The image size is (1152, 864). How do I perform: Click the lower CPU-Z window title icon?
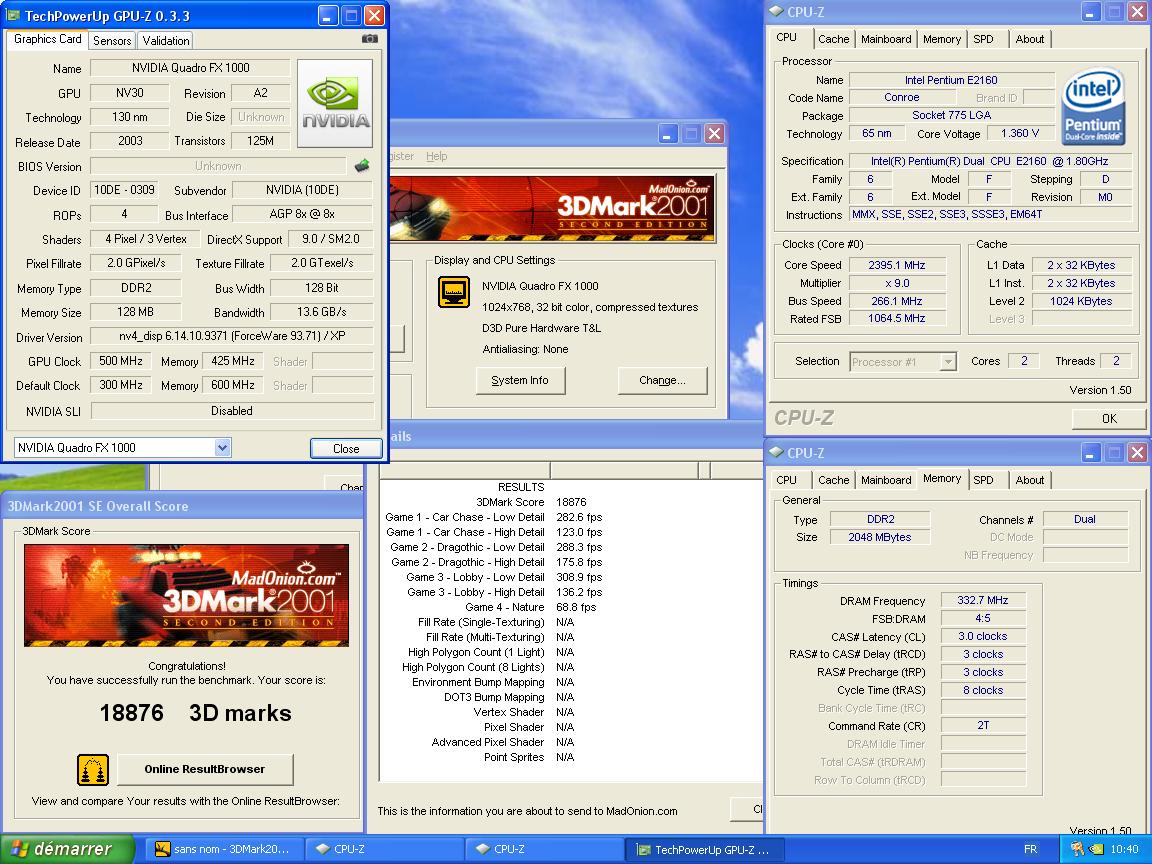click(x=777, y=453)
